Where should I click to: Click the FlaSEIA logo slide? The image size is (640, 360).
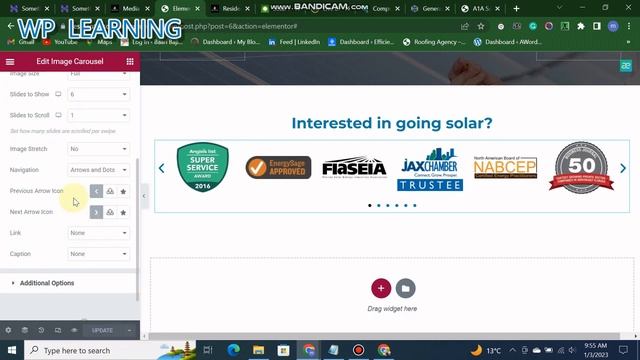pos(354,167)
